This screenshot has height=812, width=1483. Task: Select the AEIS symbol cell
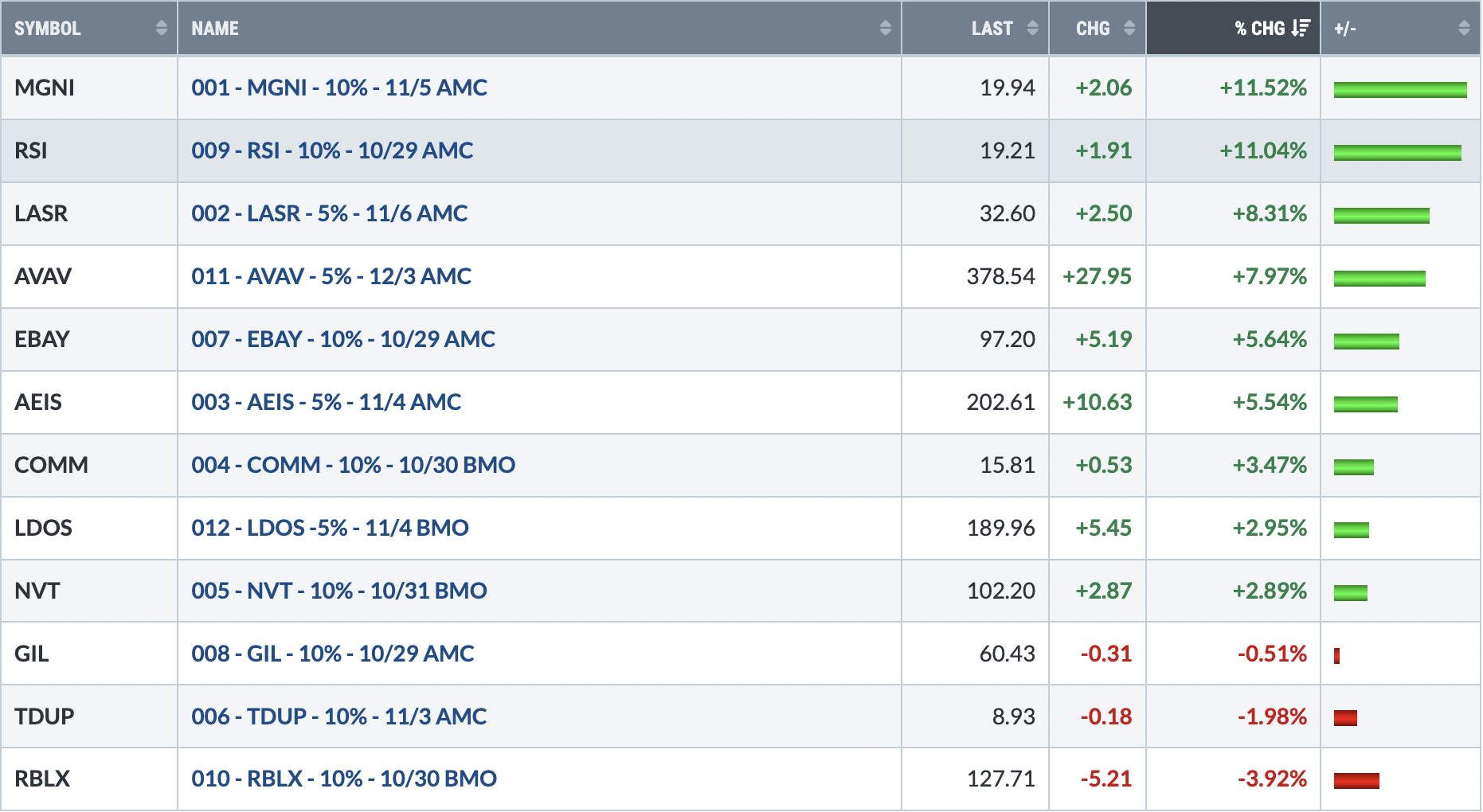(x=89, y=402)
